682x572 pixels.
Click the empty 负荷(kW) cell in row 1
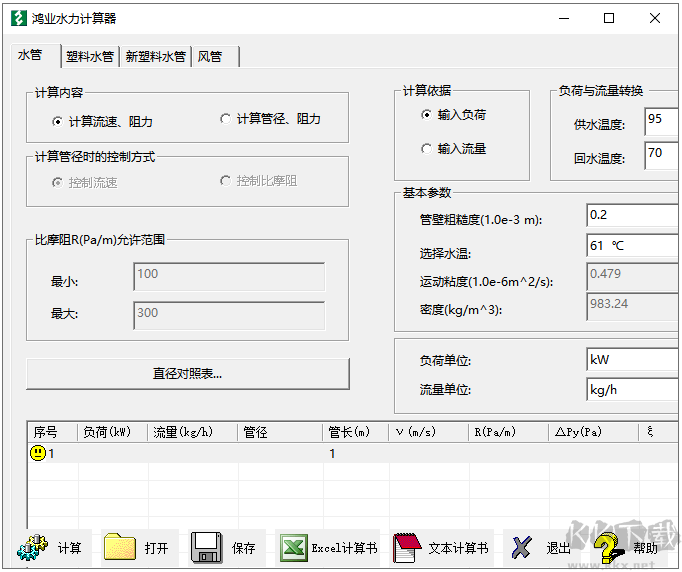[x=113, y=454]
